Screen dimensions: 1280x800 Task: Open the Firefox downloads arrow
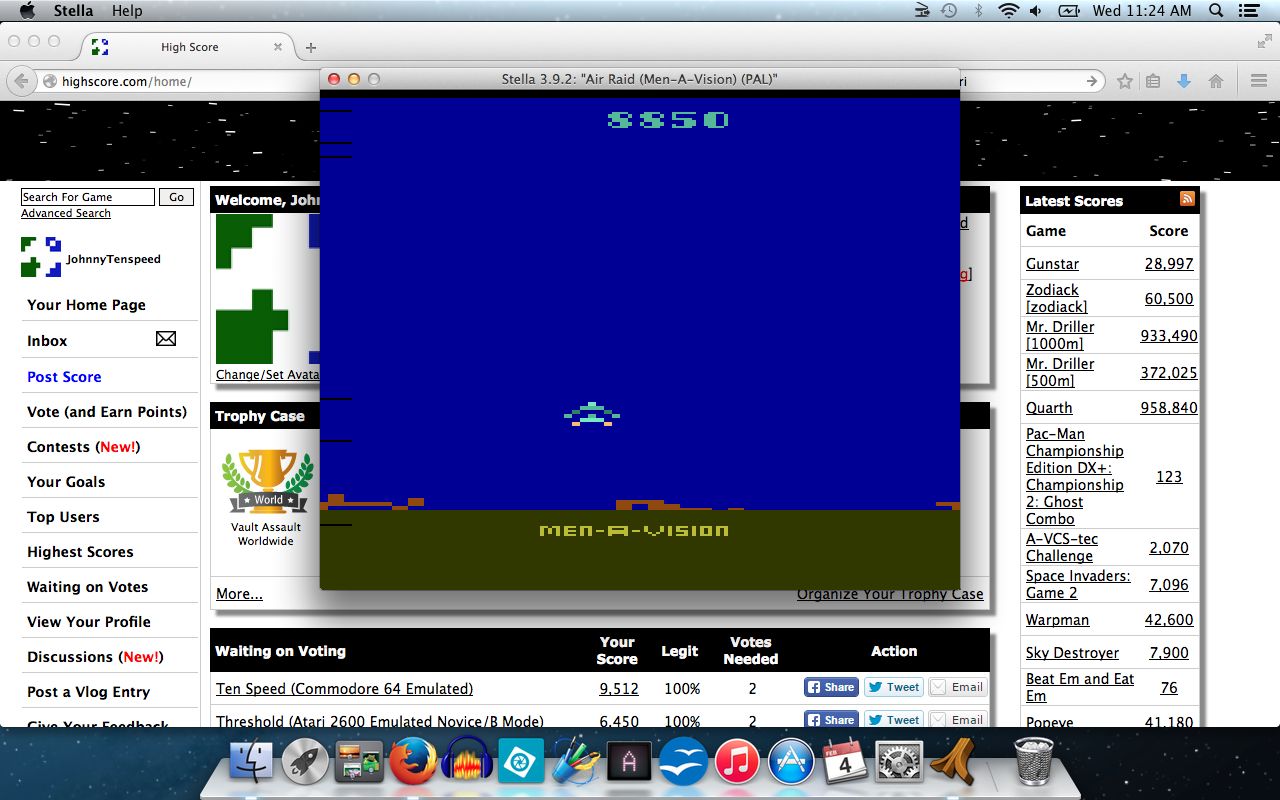point(1184,81)
